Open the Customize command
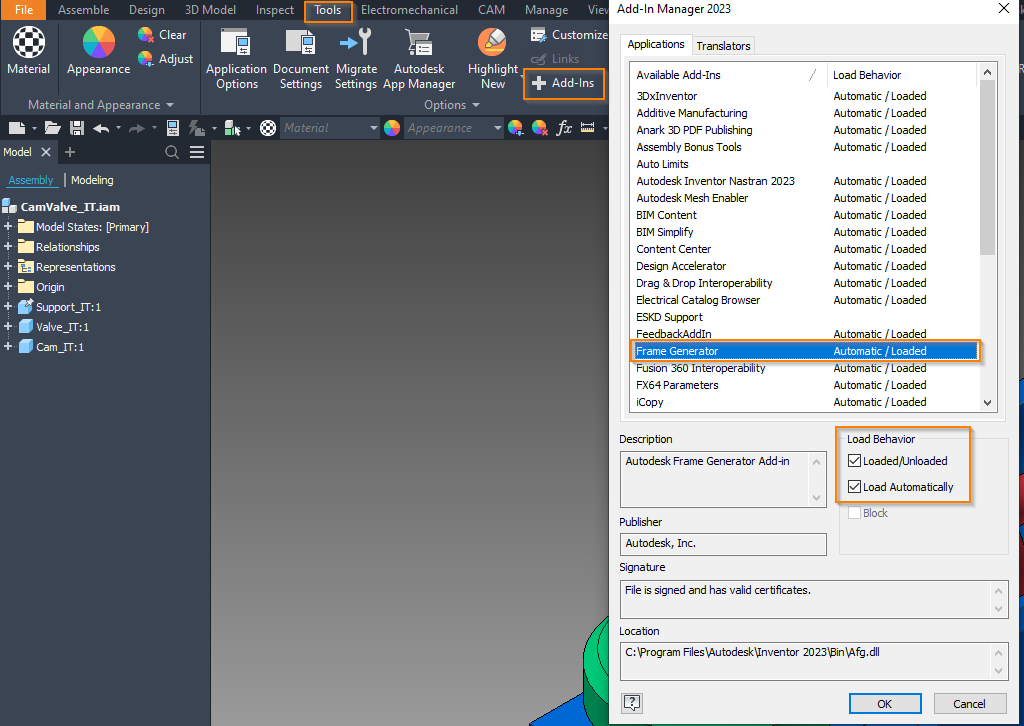The image size is (1024, 726). (568, 35)
